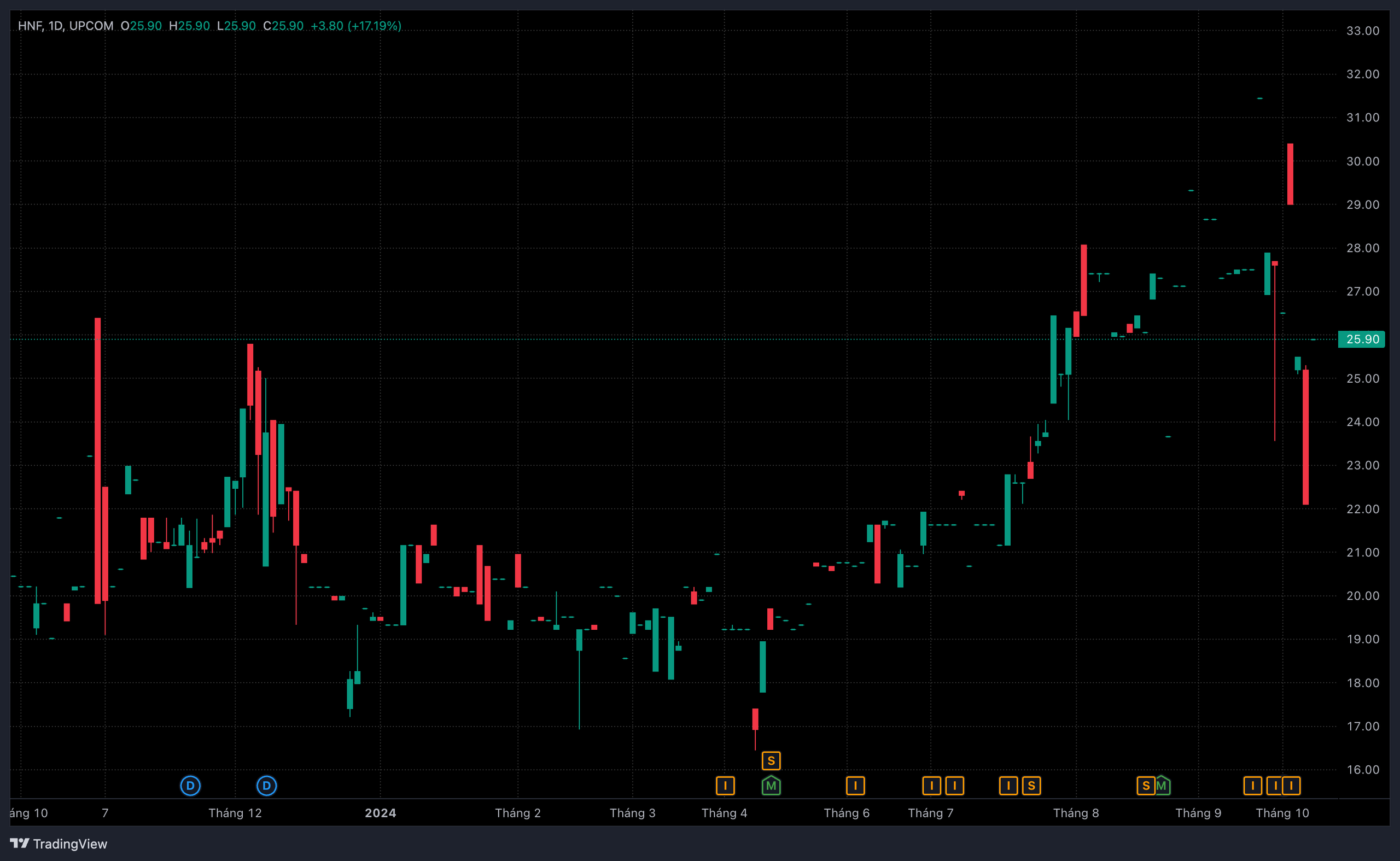The image size is (1400, 861).
Task: Open the TradingView logo link
Action: tap(59, 844)
